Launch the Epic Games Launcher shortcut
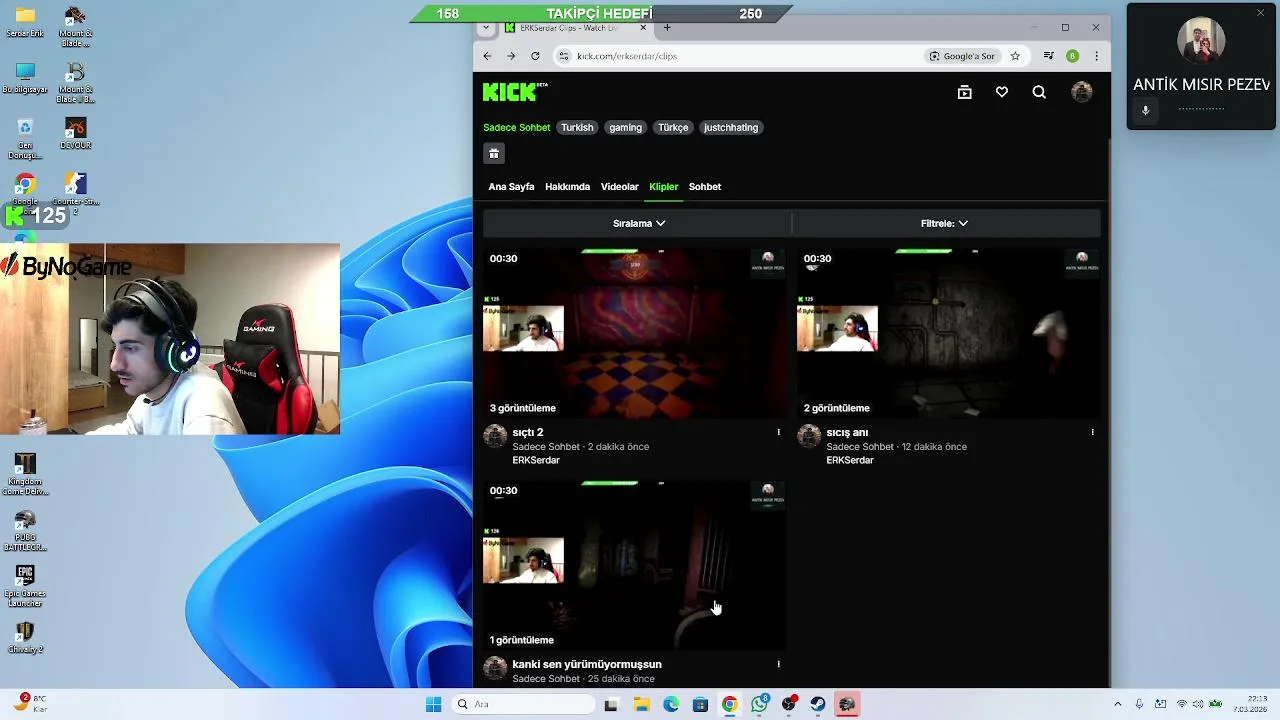Screen dimensions: 1280x720 25,586
